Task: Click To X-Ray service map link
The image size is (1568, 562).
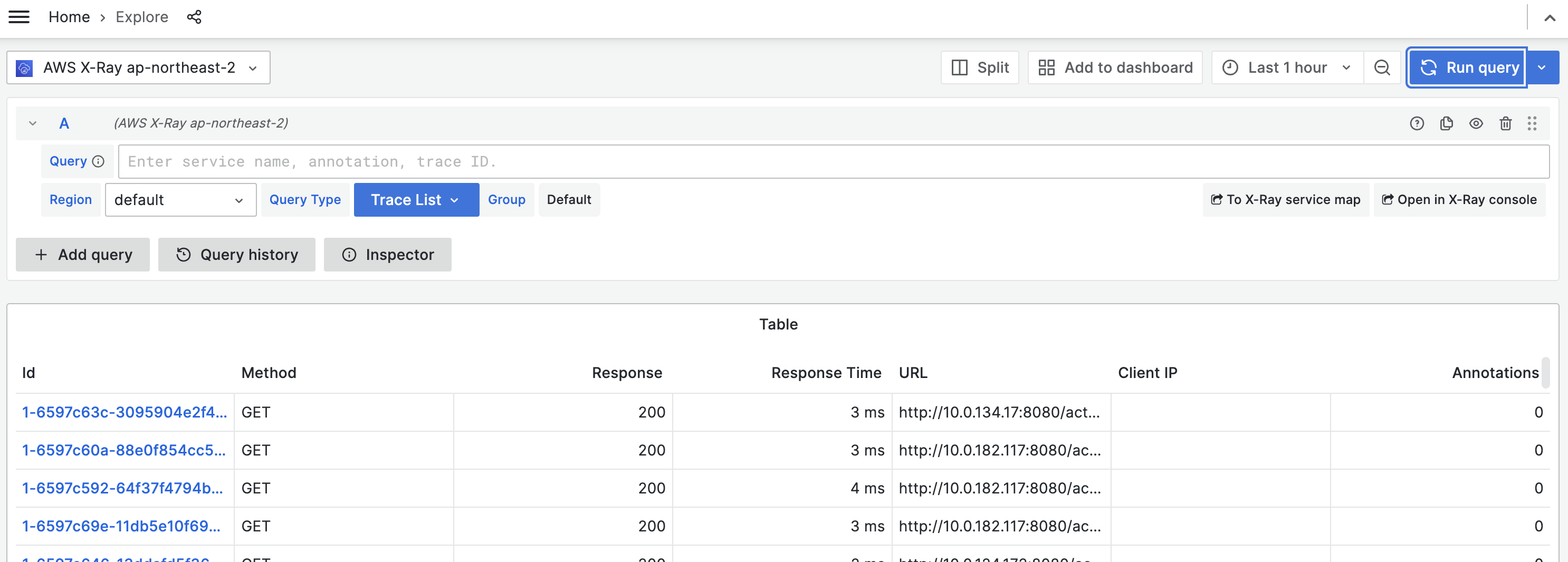Action: tap(1286, 200)
